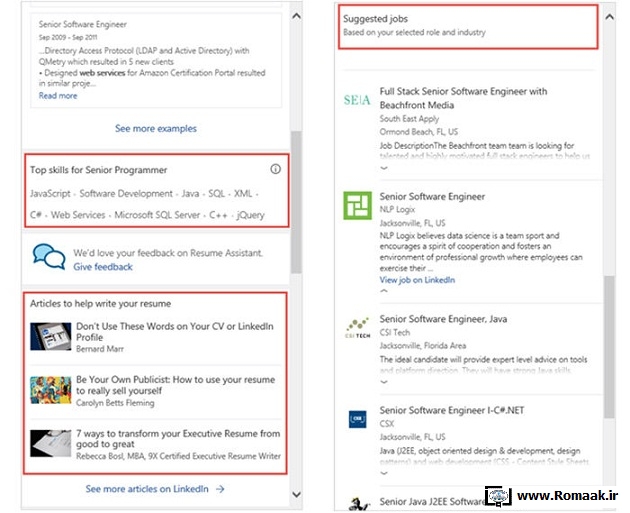Click the blue CSX company logo
Viewport: 630px width, 513px height.
[x=357, y=419]
